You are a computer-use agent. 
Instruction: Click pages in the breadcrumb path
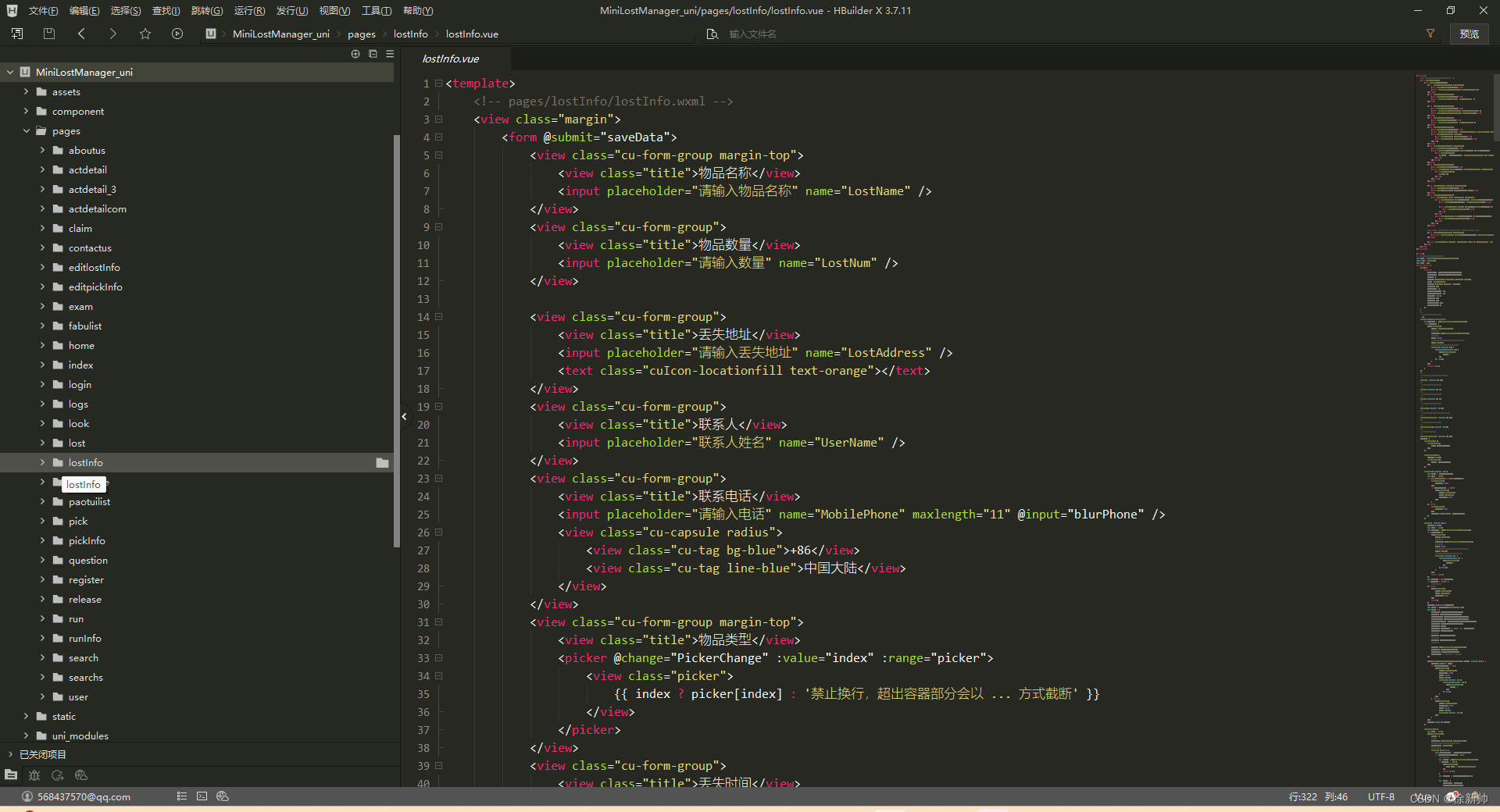(x=362, y=34)
